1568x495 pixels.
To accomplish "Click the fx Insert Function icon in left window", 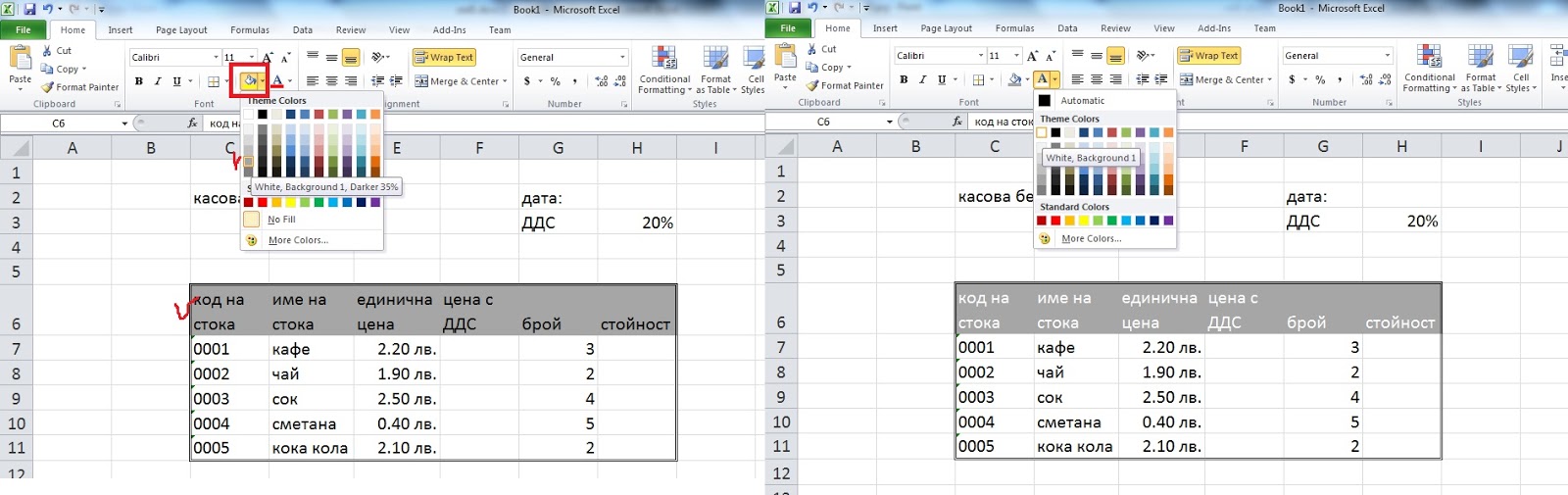I will tap(193, 124).
